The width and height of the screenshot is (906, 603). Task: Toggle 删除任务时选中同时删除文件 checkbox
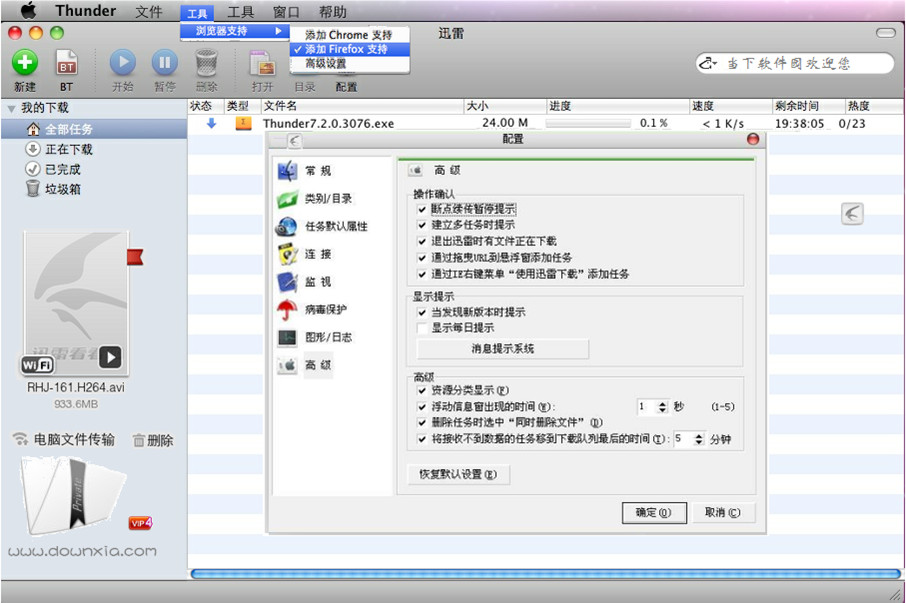(422, 423)
